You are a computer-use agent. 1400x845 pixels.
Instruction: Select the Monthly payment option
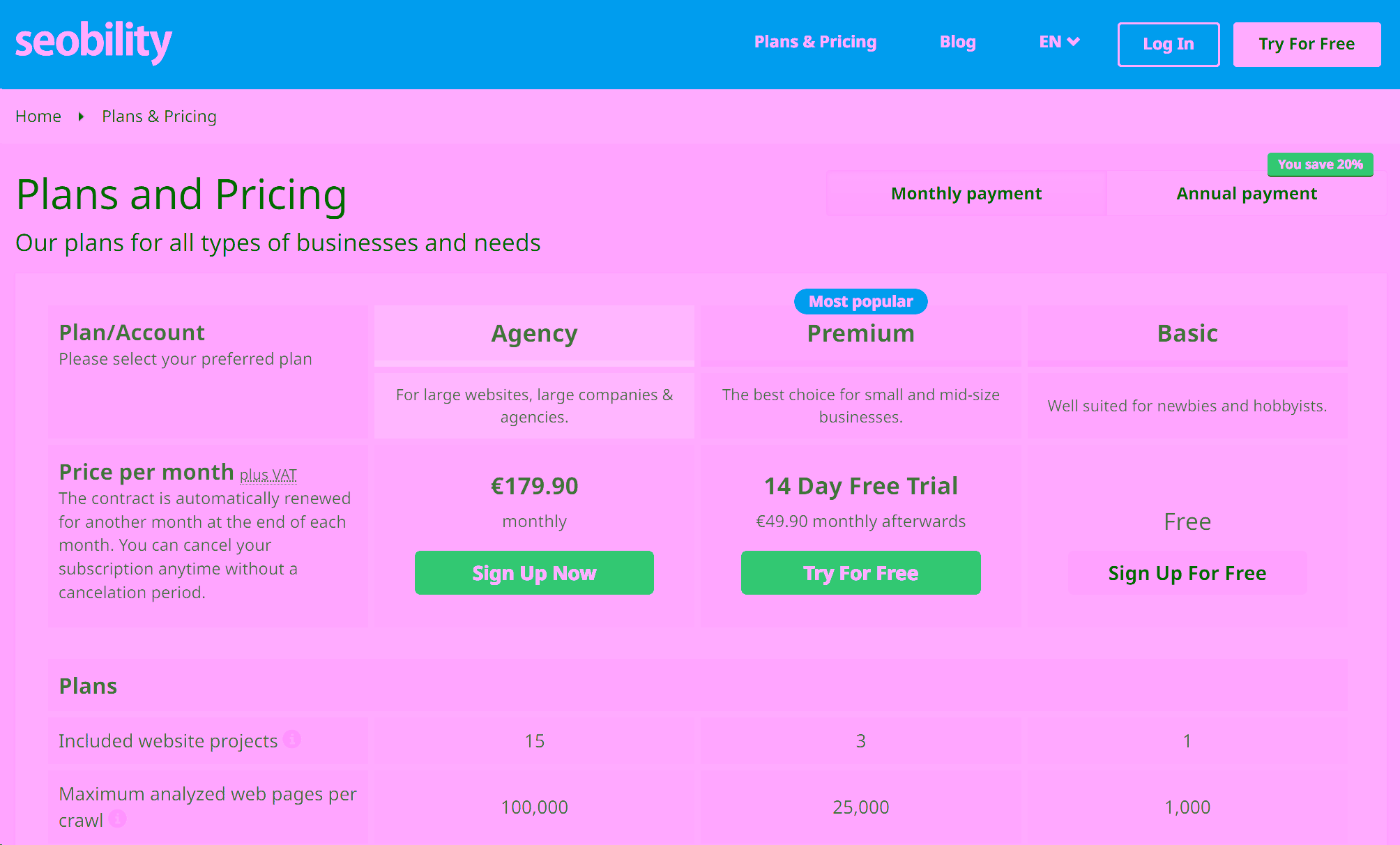[x=966, y=193]
